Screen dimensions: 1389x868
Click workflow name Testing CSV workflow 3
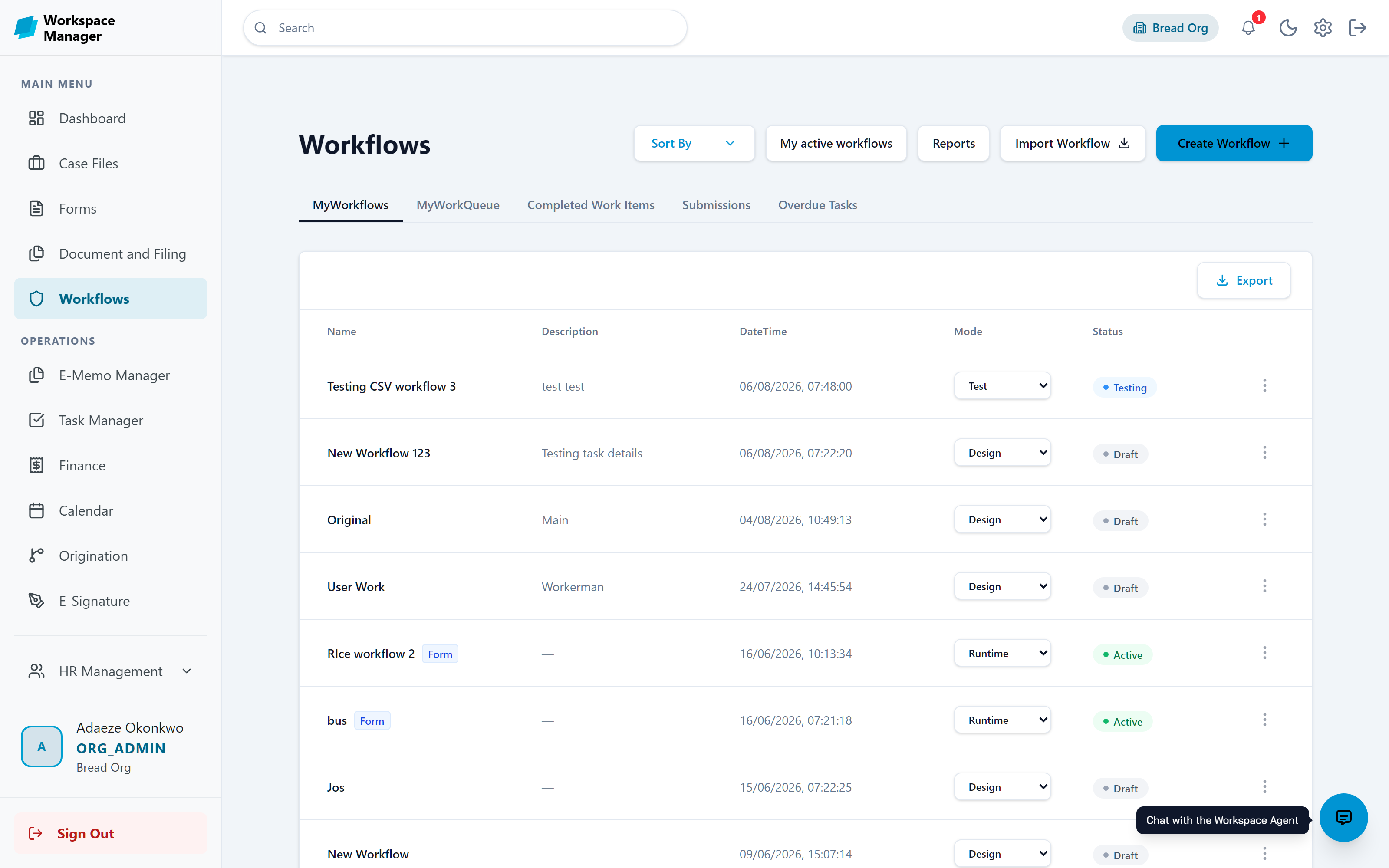coord(392,386)
